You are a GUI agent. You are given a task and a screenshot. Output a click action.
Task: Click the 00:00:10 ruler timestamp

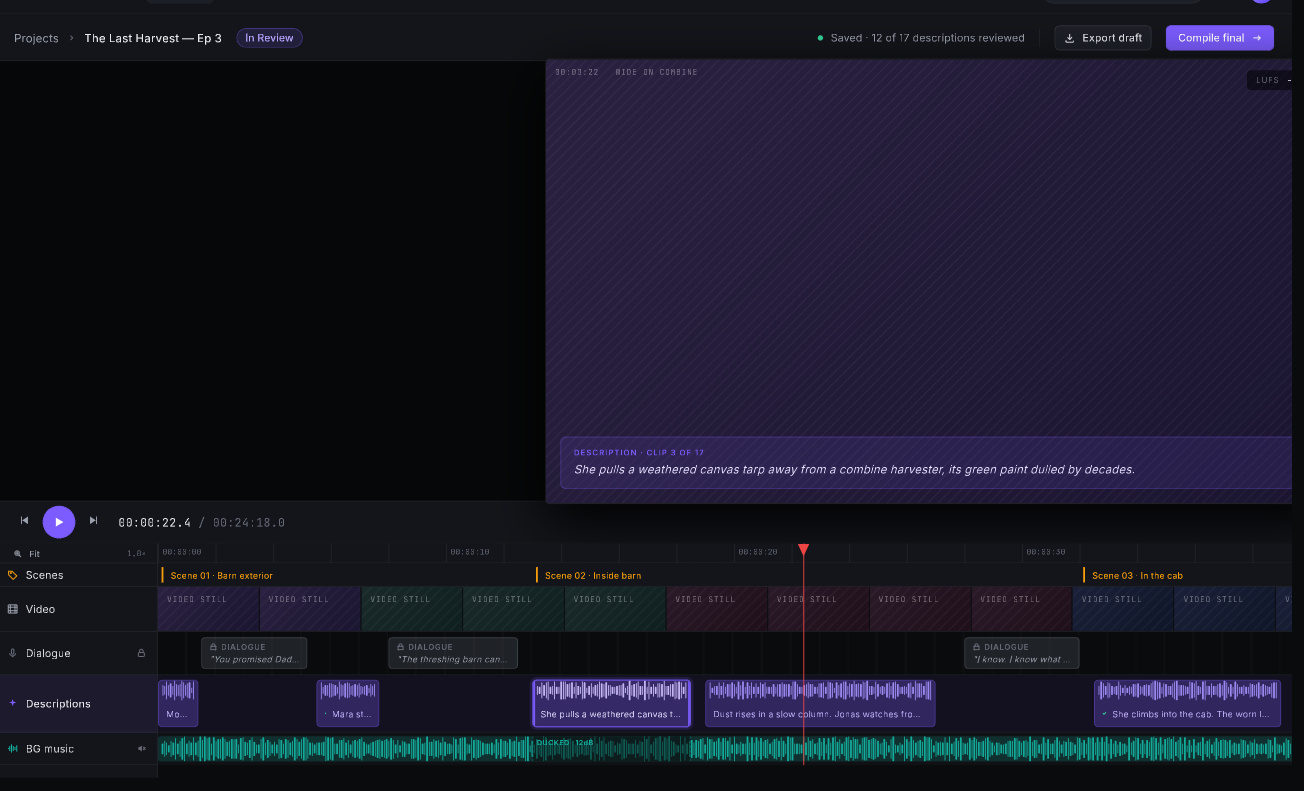pos(470,552)
